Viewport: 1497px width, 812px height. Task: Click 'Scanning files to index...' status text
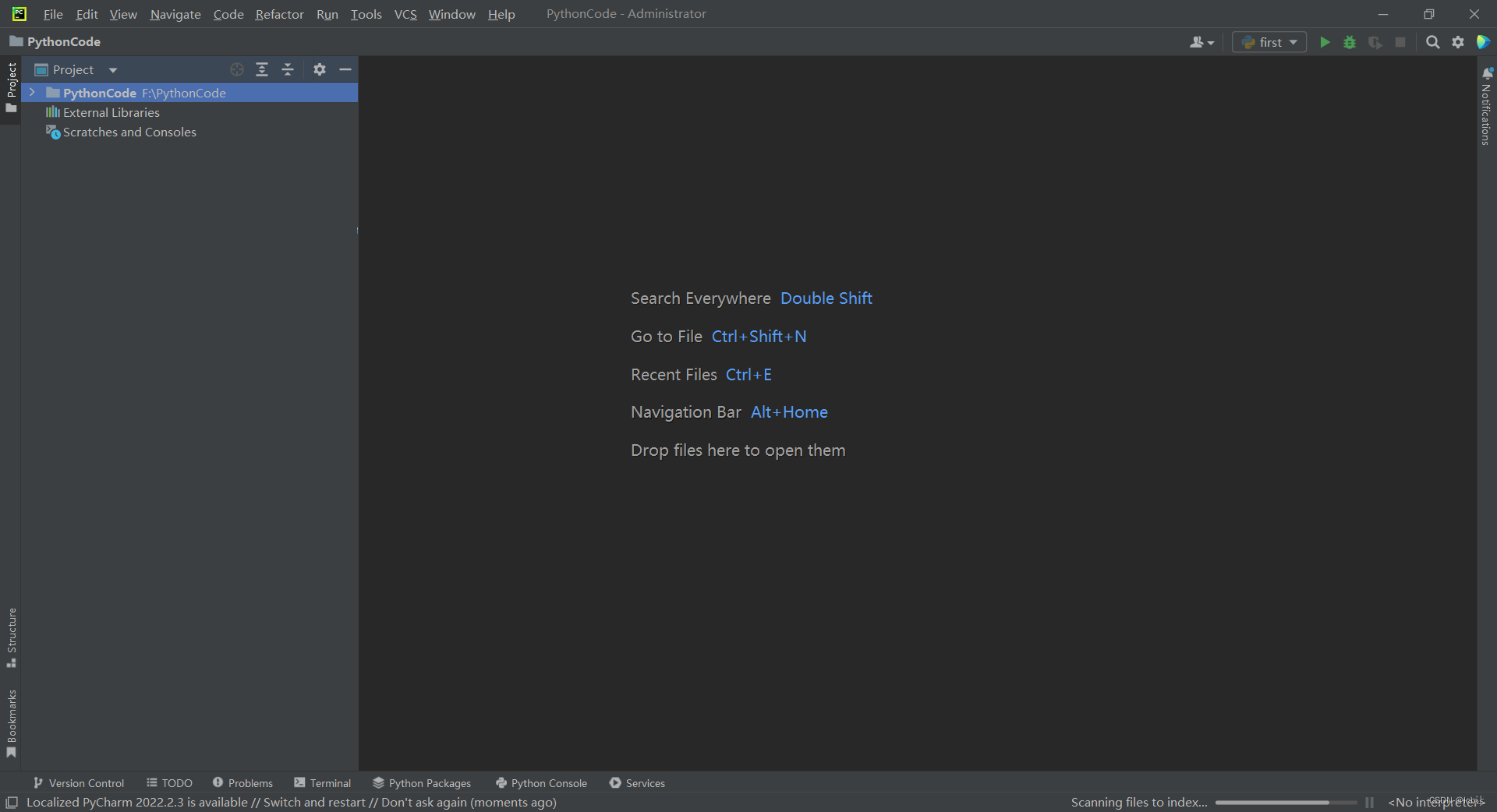1139,802
